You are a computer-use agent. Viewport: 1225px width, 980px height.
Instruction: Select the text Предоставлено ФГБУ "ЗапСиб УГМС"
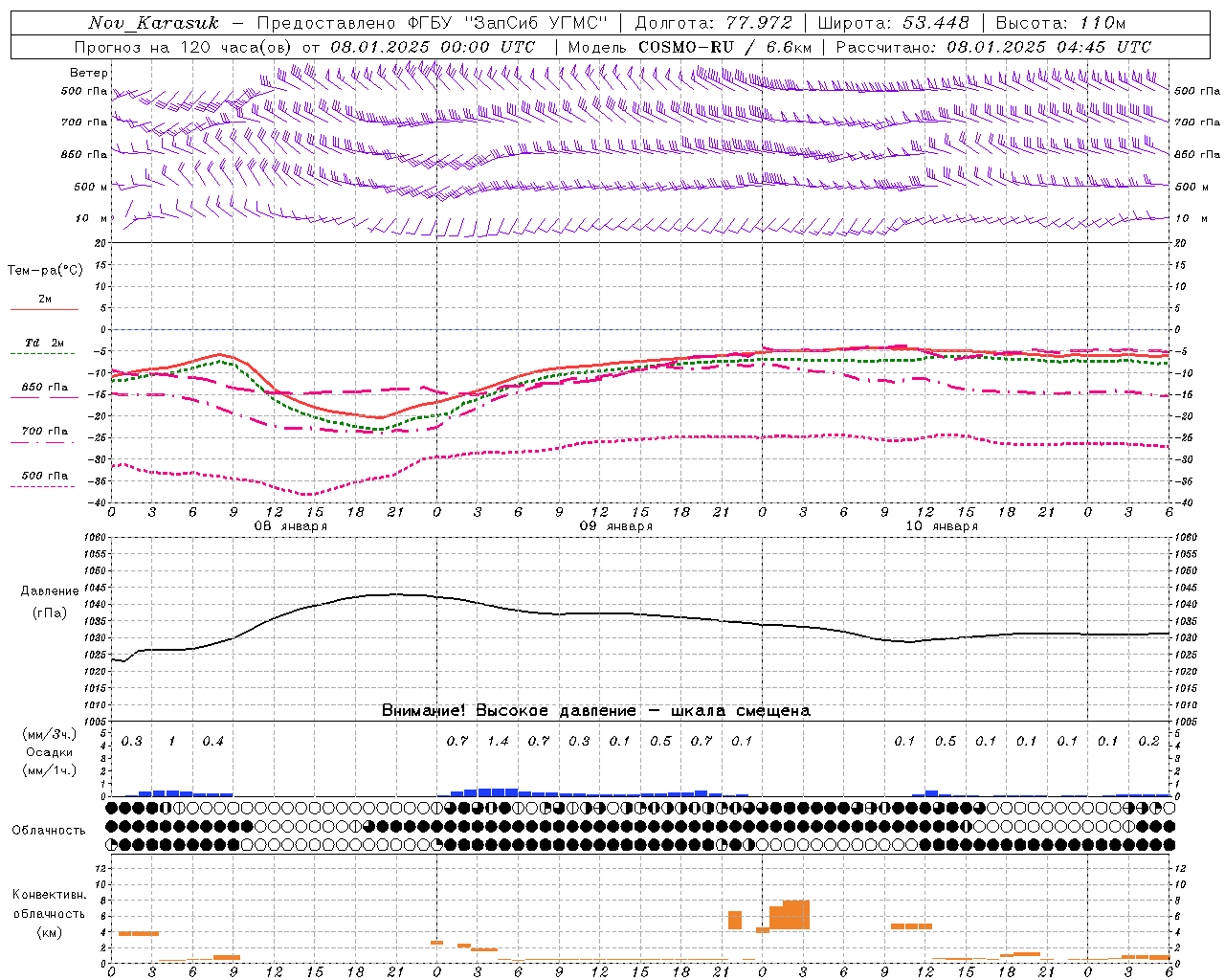click(431, 22)
